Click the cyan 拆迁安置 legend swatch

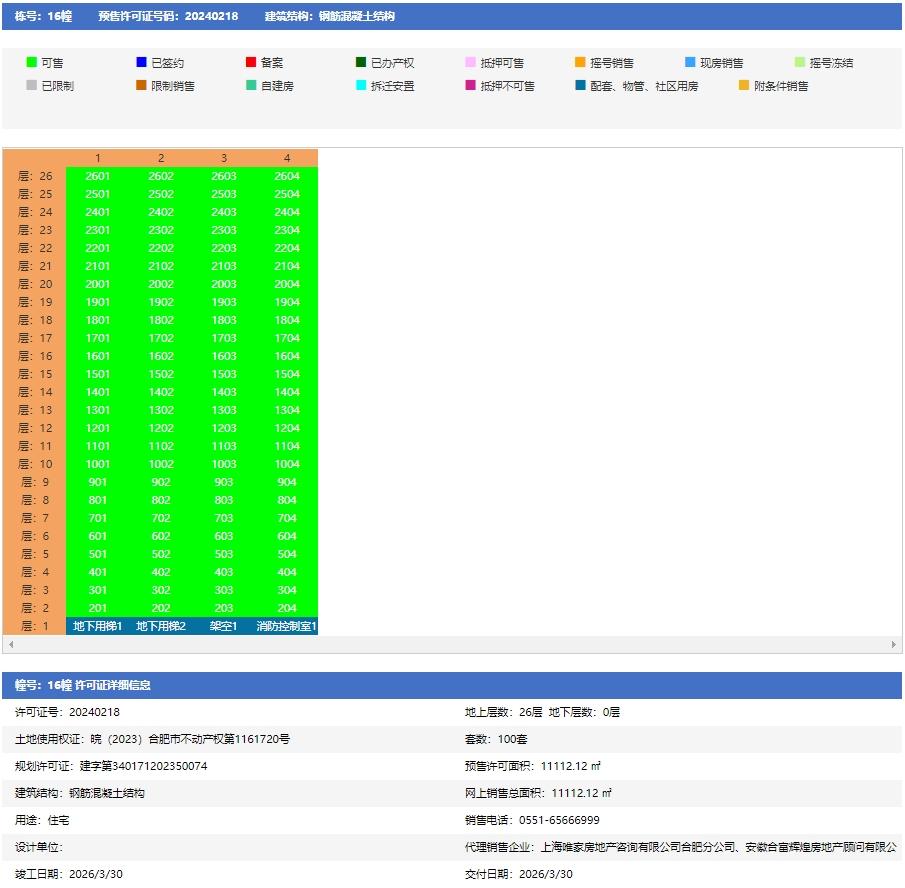tap(361, 85)
